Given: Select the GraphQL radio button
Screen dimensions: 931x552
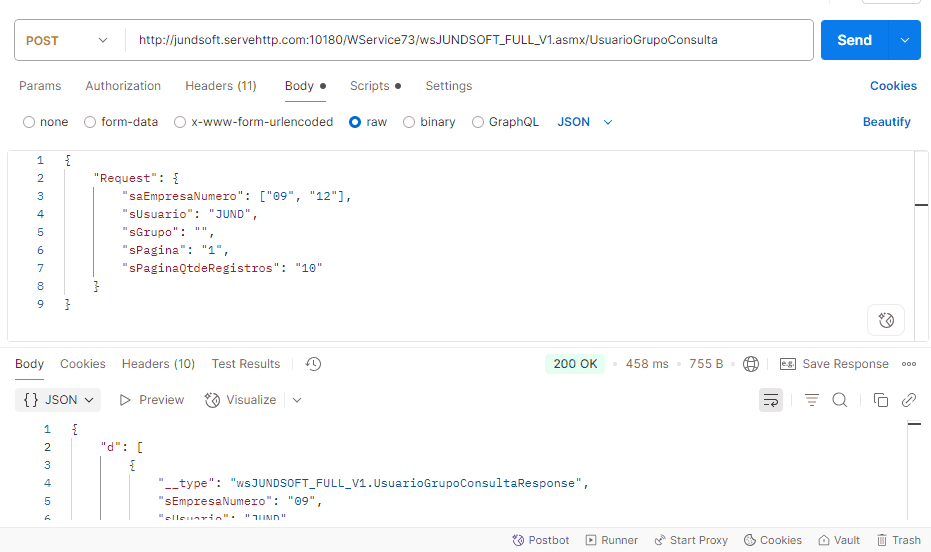Looking at the screenshot, I should click(478, 122).
